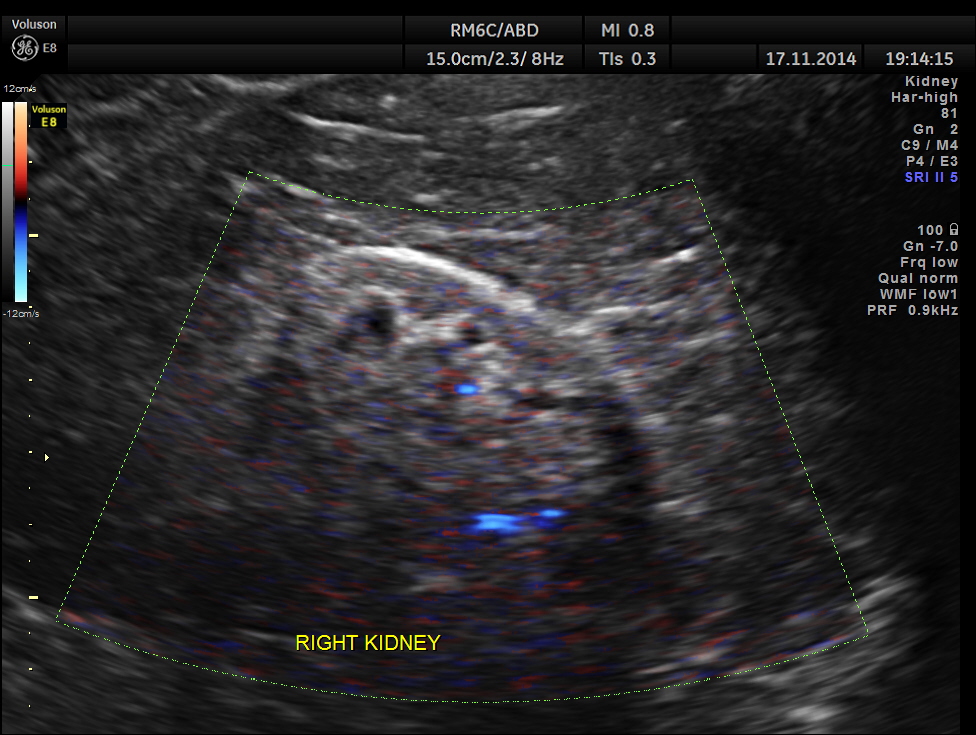Screen dimensions: 976x735
Task: Click the time display 19:14:15
Action: pyautogui.click(x=919, y=59)
